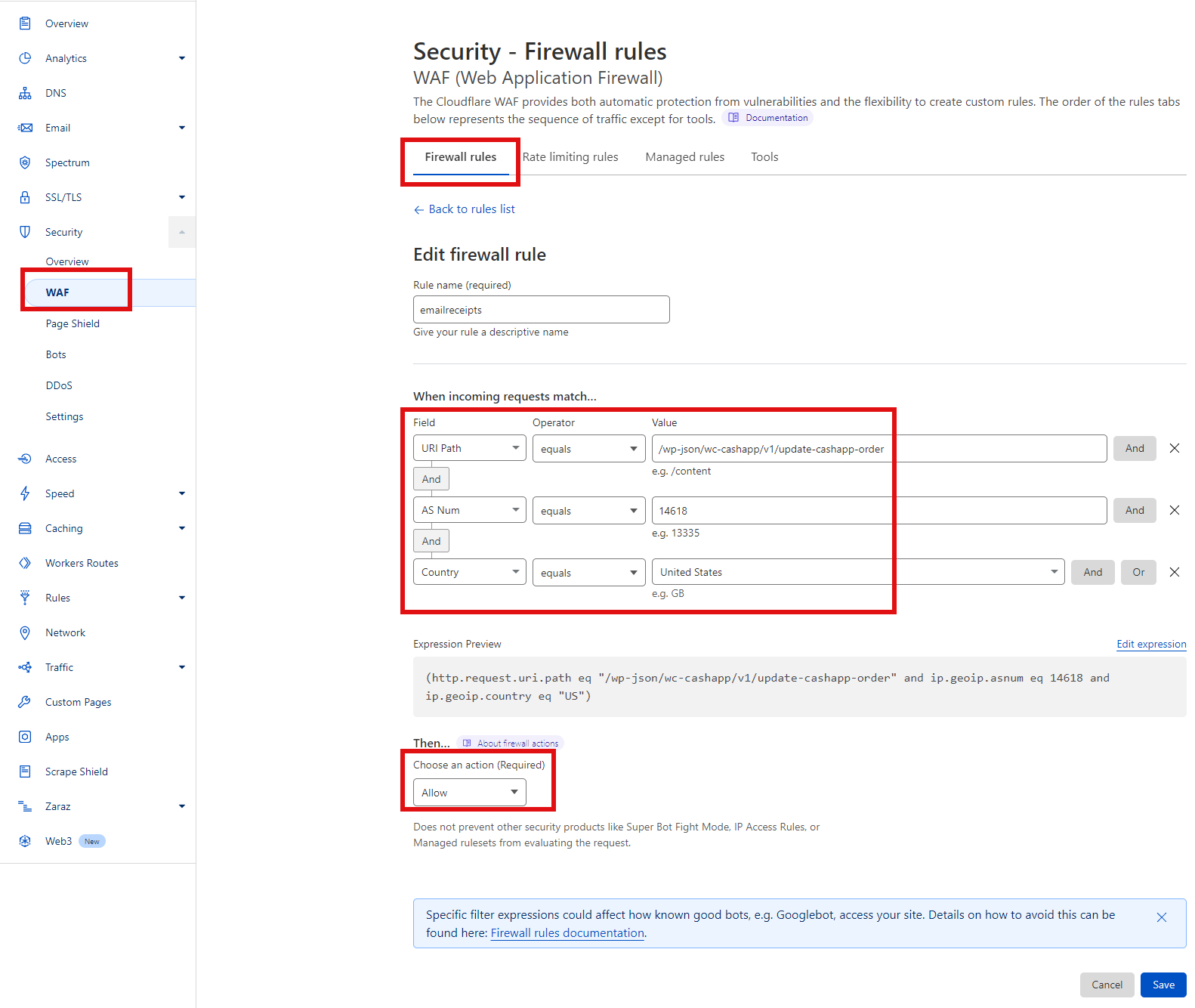Screen dimensions: 1195x1008
Task: Expand the Speed menu arrow
Action: (182, 493)
